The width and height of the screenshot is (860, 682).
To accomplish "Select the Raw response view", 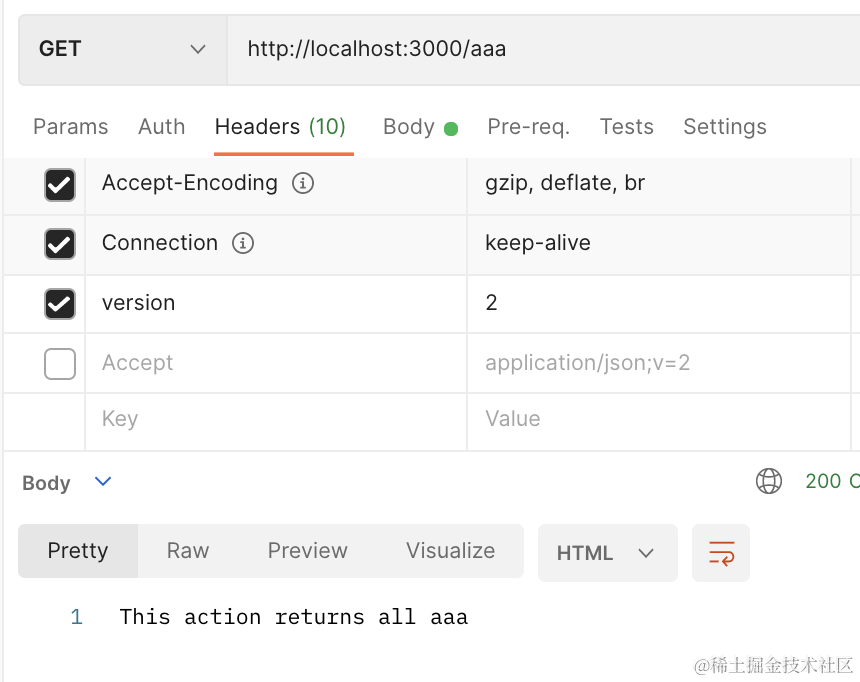I will click(x=188, y=551).
